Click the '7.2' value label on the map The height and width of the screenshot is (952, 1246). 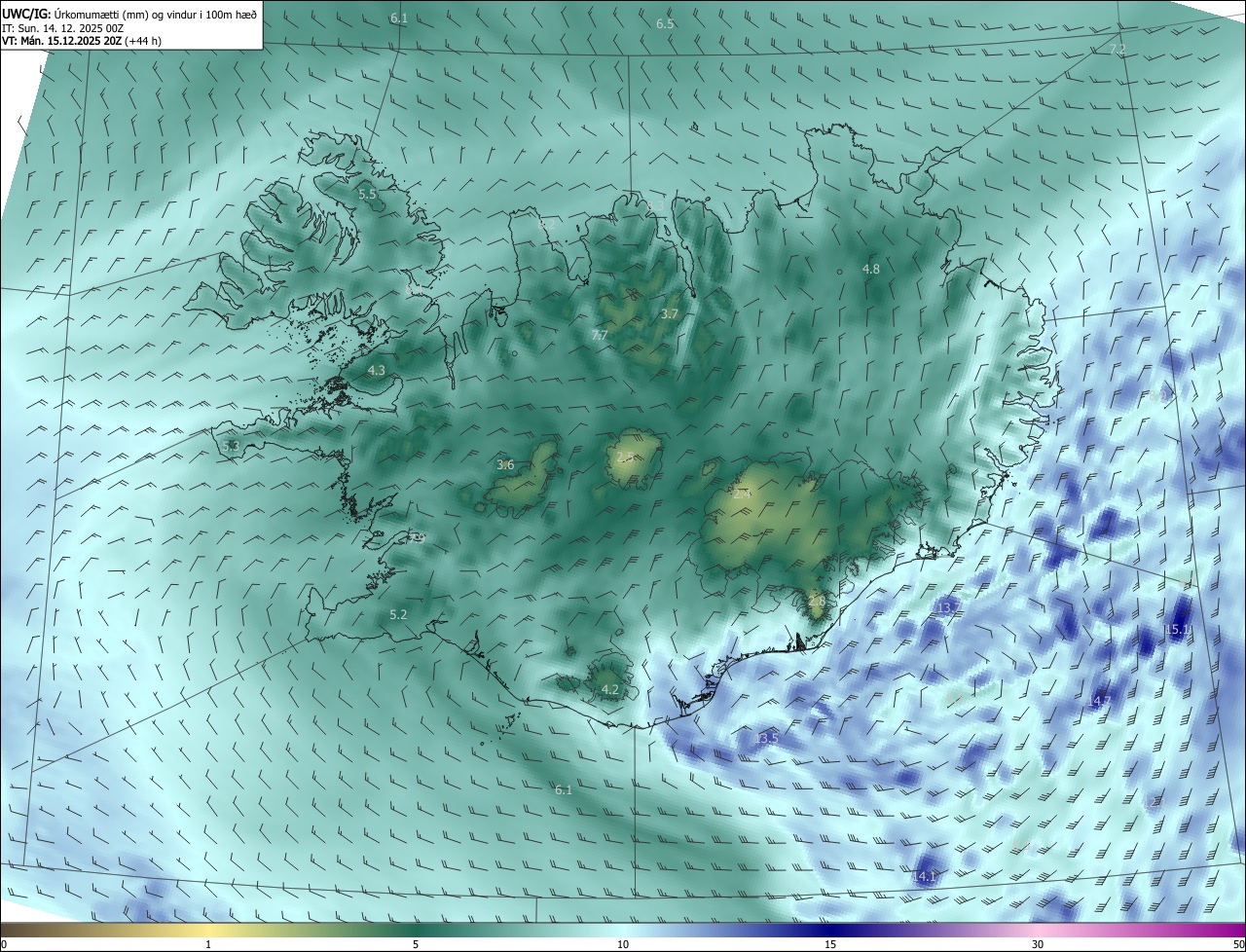(x=1118, y=49)
